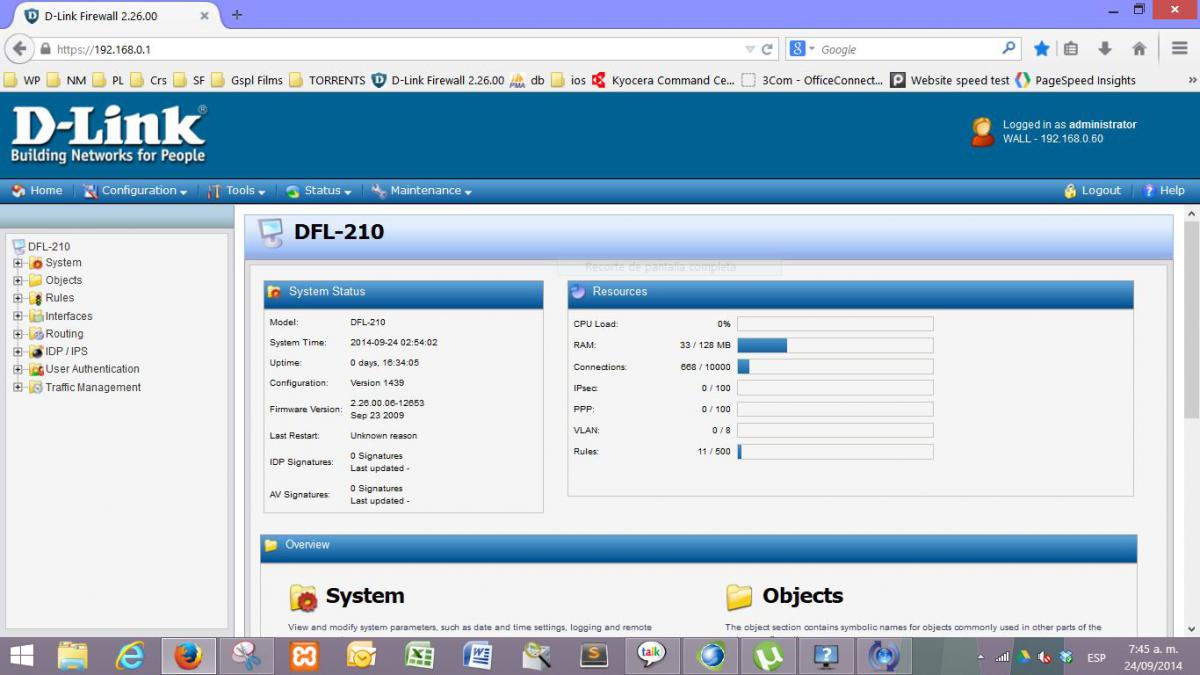The width and height of the screenshot is (1200, 675).
Task: Expand the Interfaces tree node
Action: 18,316
